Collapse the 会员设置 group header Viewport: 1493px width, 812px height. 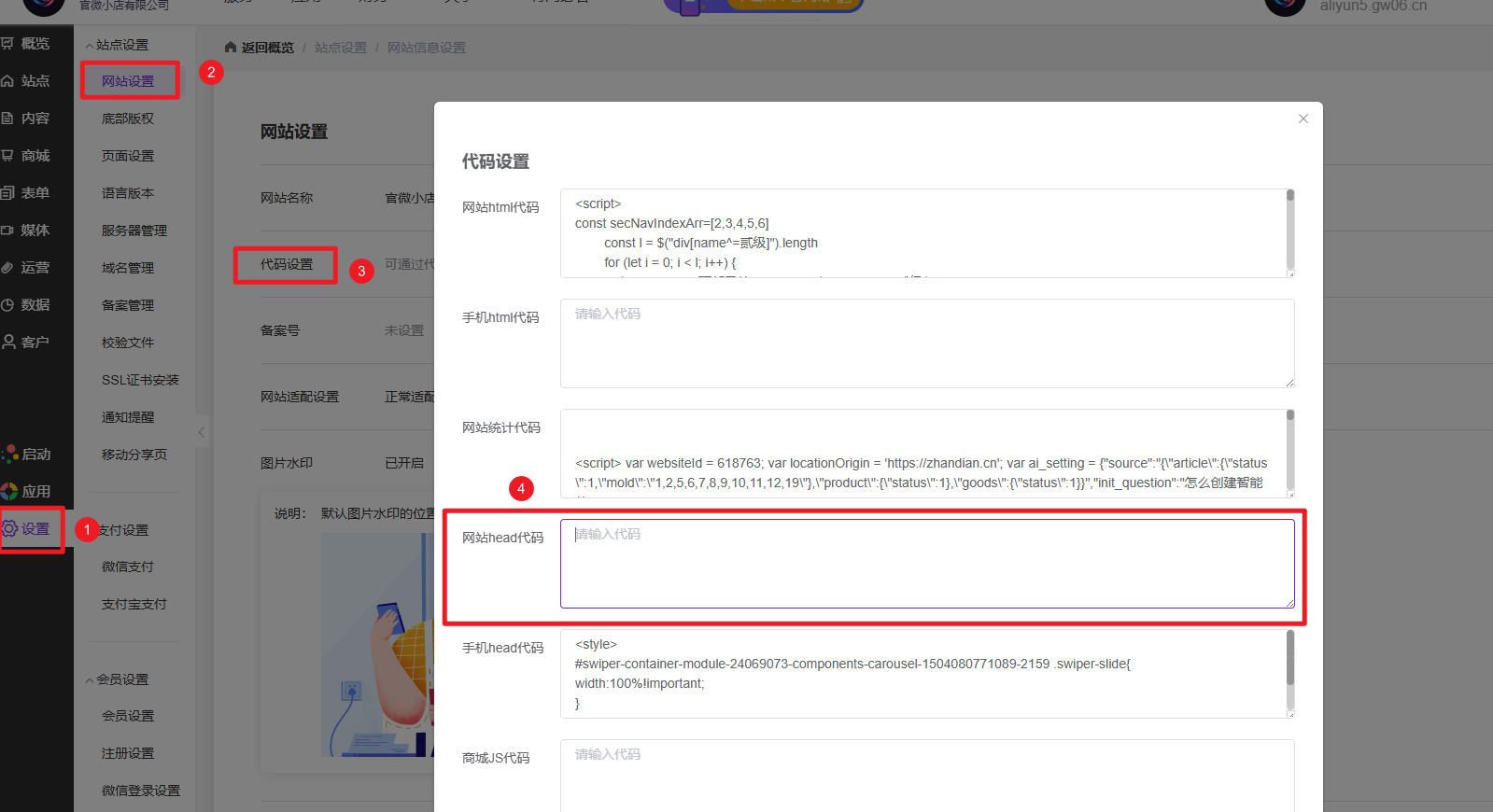click(x=117, y=679)
